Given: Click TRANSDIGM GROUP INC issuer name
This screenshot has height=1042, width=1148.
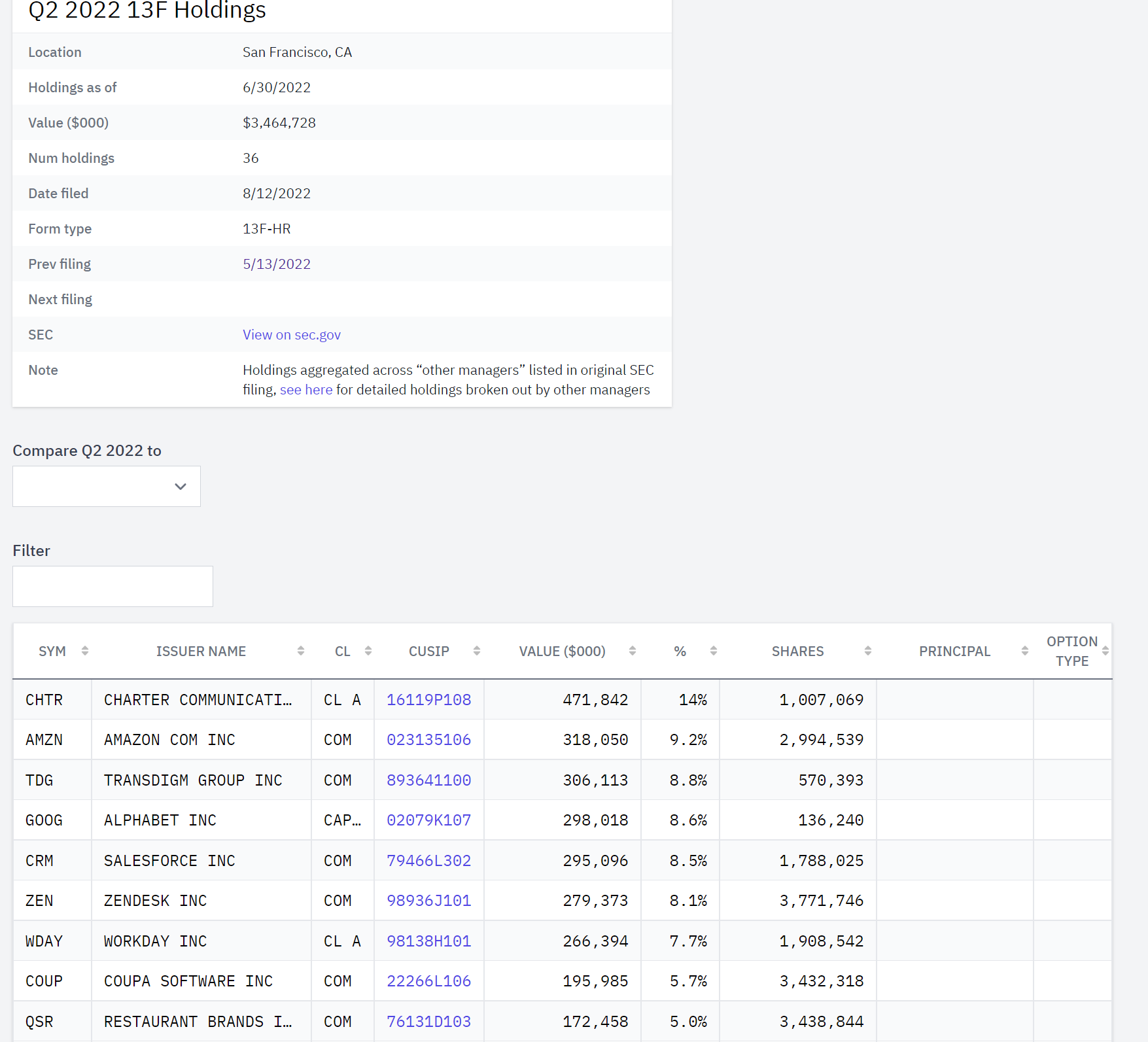Looking at the screenshot, I should coord(193,780).
